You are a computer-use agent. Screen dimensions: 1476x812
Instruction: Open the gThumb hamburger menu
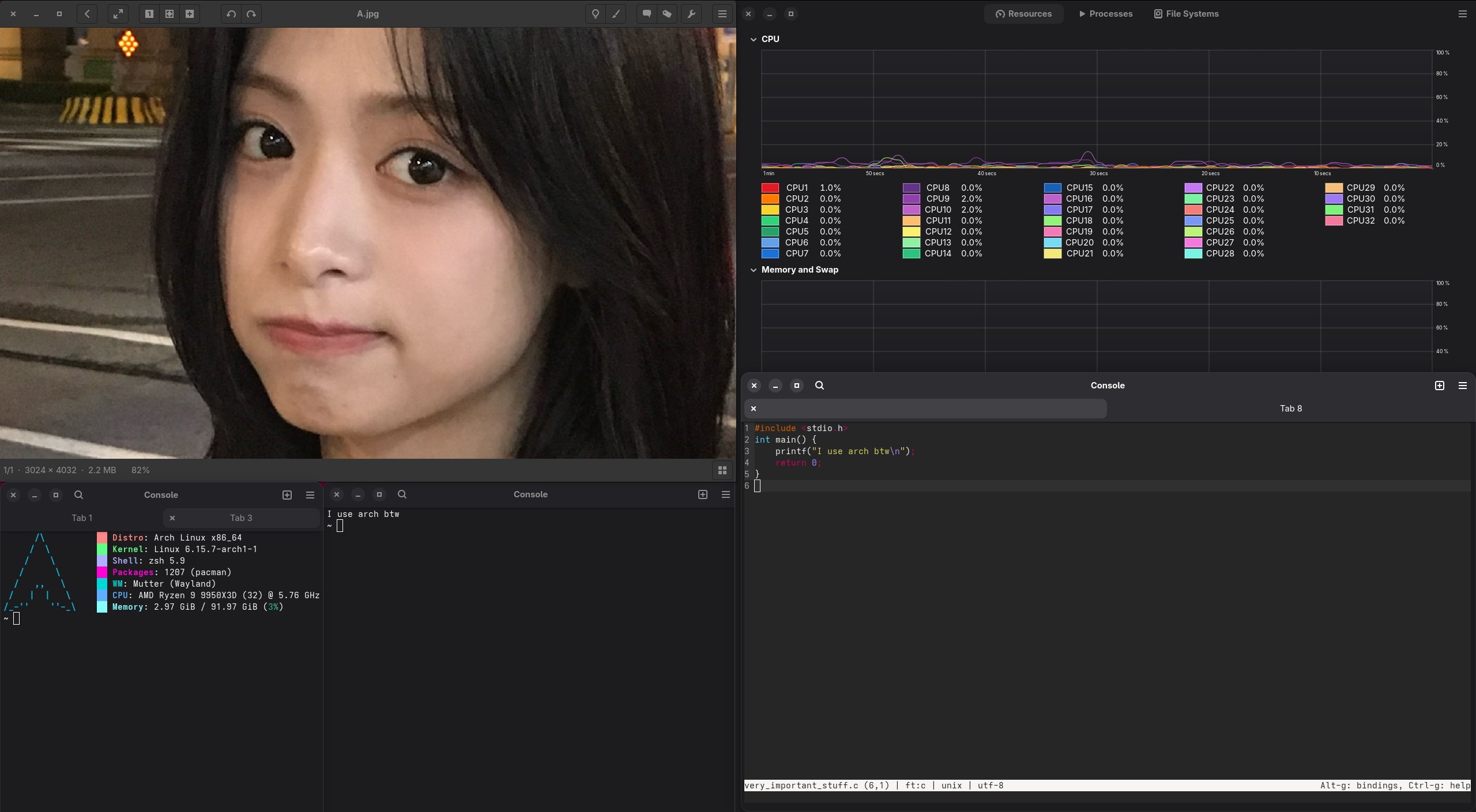[722, 14]
